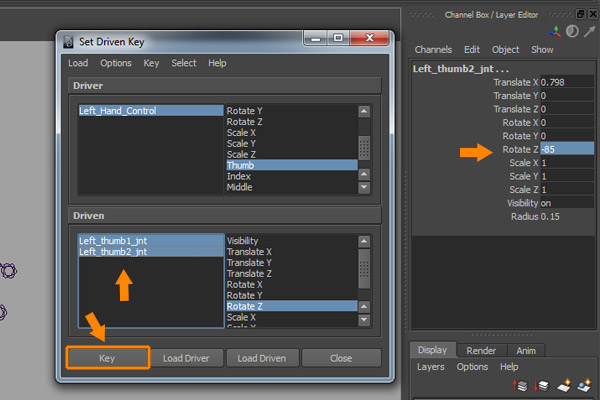Click the Driver attribute list scroll down arrow
600x400 pixels.
(364, 188)
